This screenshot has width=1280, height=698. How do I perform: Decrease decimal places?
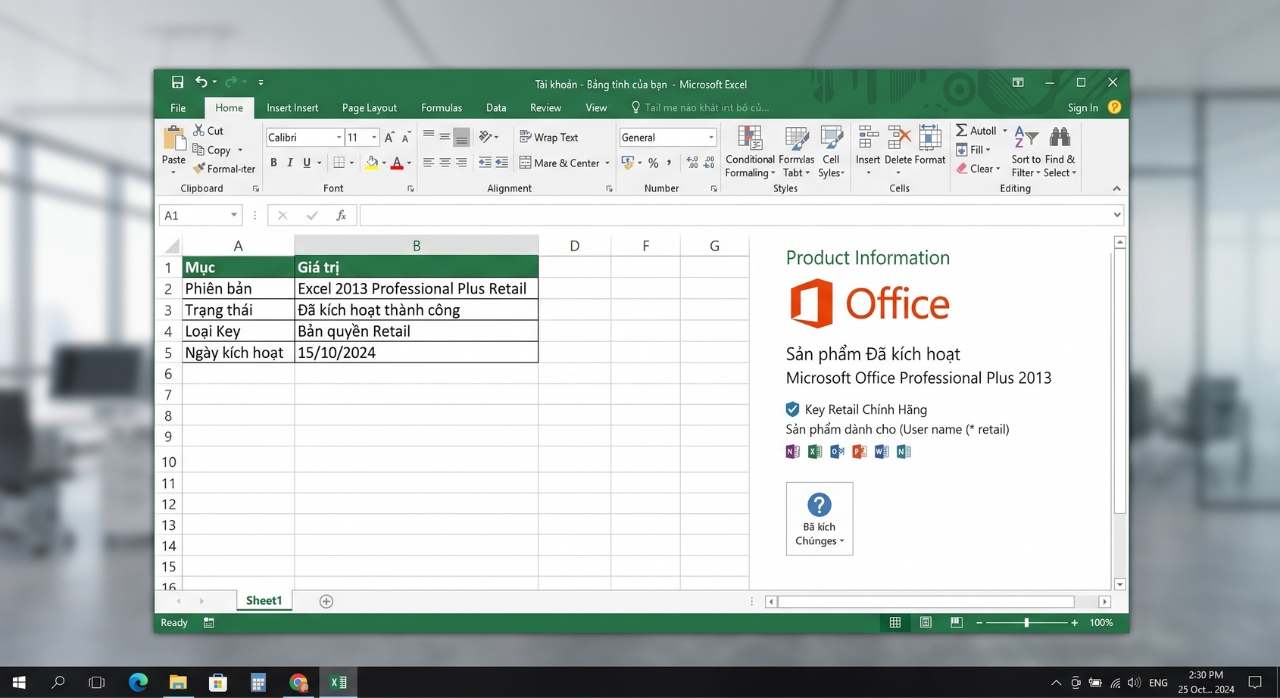click(709, 163)
